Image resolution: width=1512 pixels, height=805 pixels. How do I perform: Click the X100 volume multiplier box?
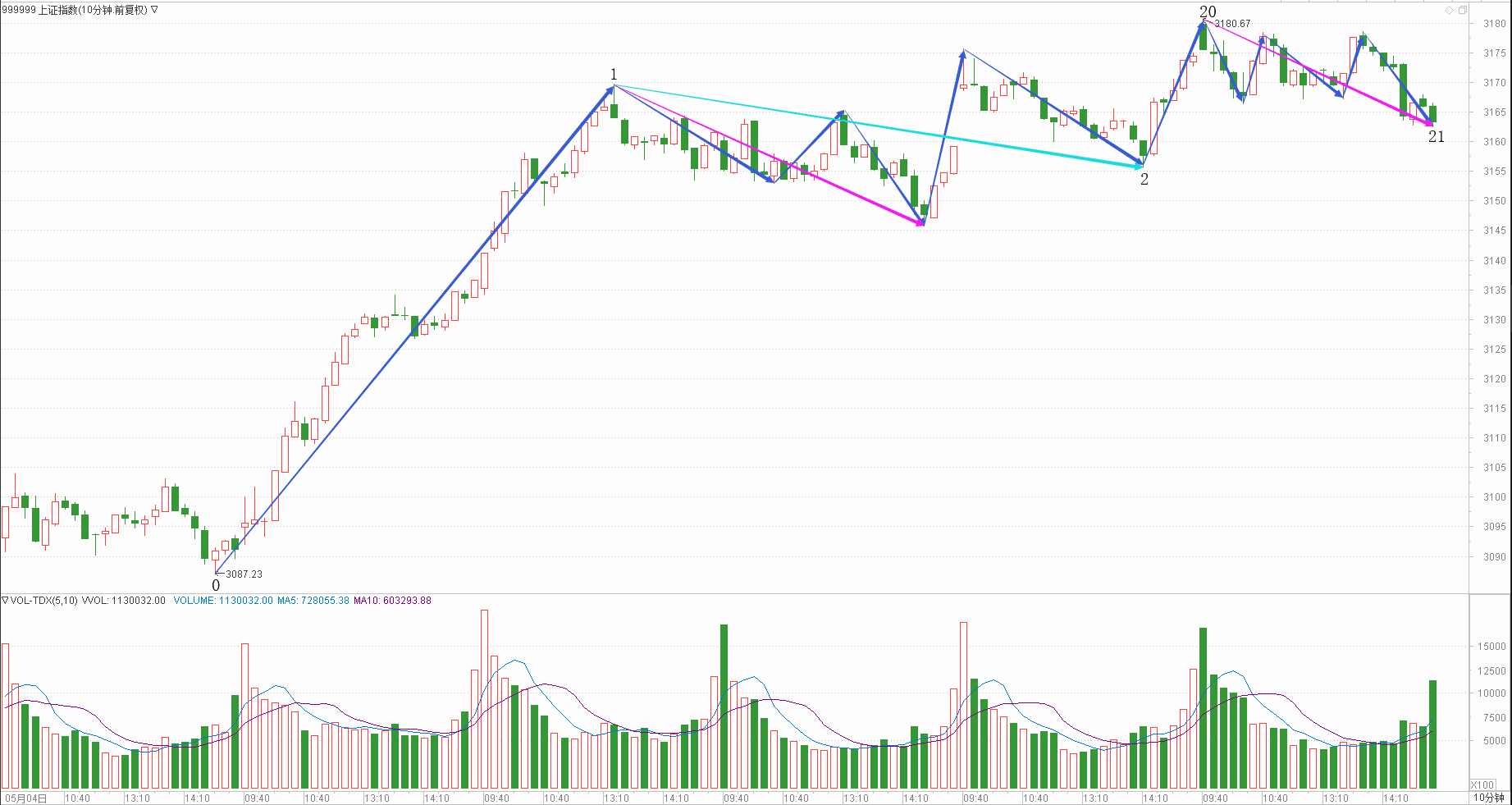pyautogui.click(x=1482, y=785)
